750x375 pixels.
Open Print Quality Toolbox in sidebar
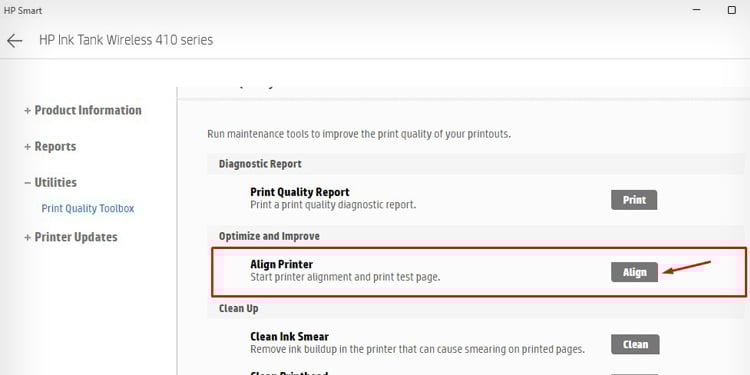coord(88,209)
